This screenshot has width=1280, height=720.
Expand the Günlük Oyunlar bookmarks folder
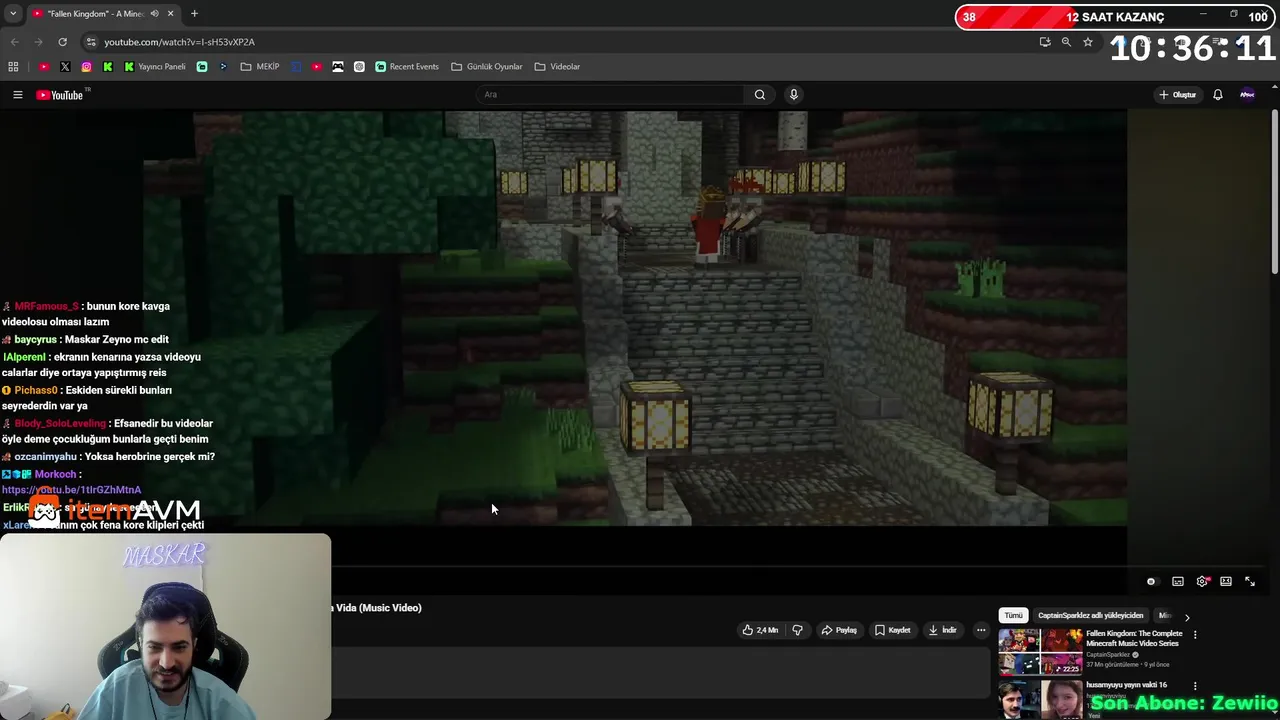(487, 67)
